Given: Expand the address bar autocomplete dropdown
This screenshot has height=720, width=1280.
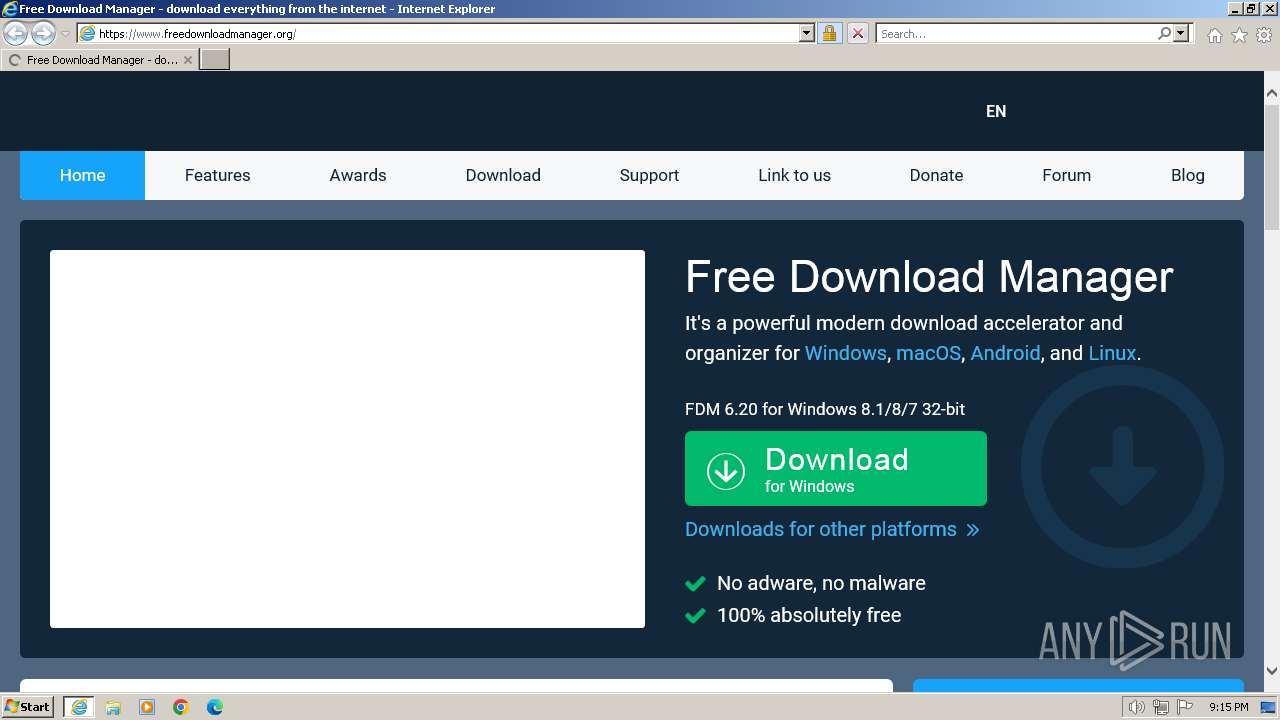Looking at the screenshot, I should [807, 33].
